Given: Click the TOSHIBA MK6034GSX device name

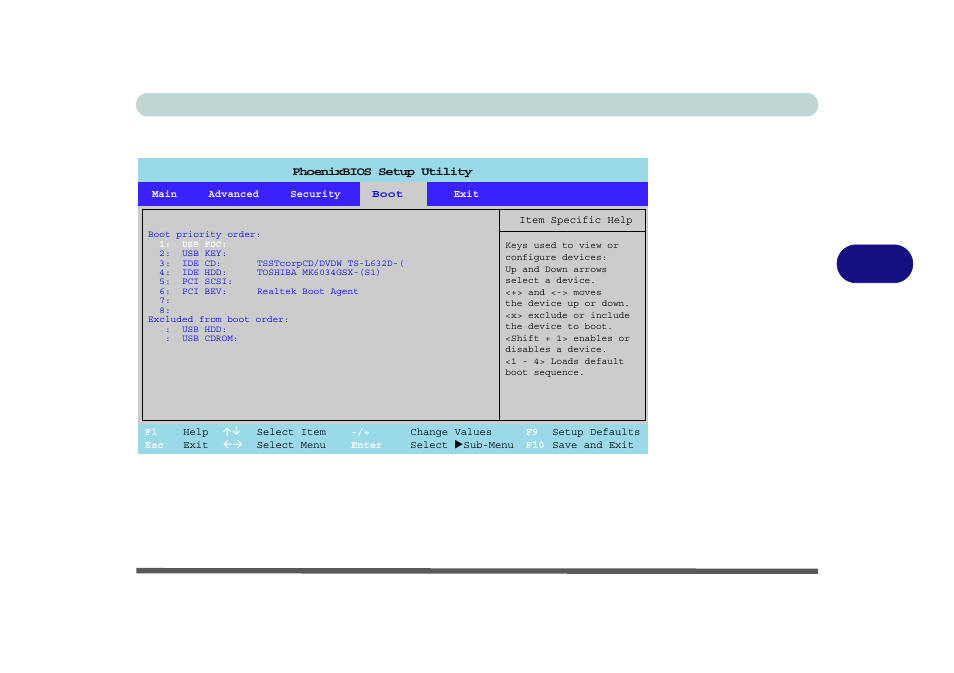Looking at the screenshot, I should [x=318, y=273].
